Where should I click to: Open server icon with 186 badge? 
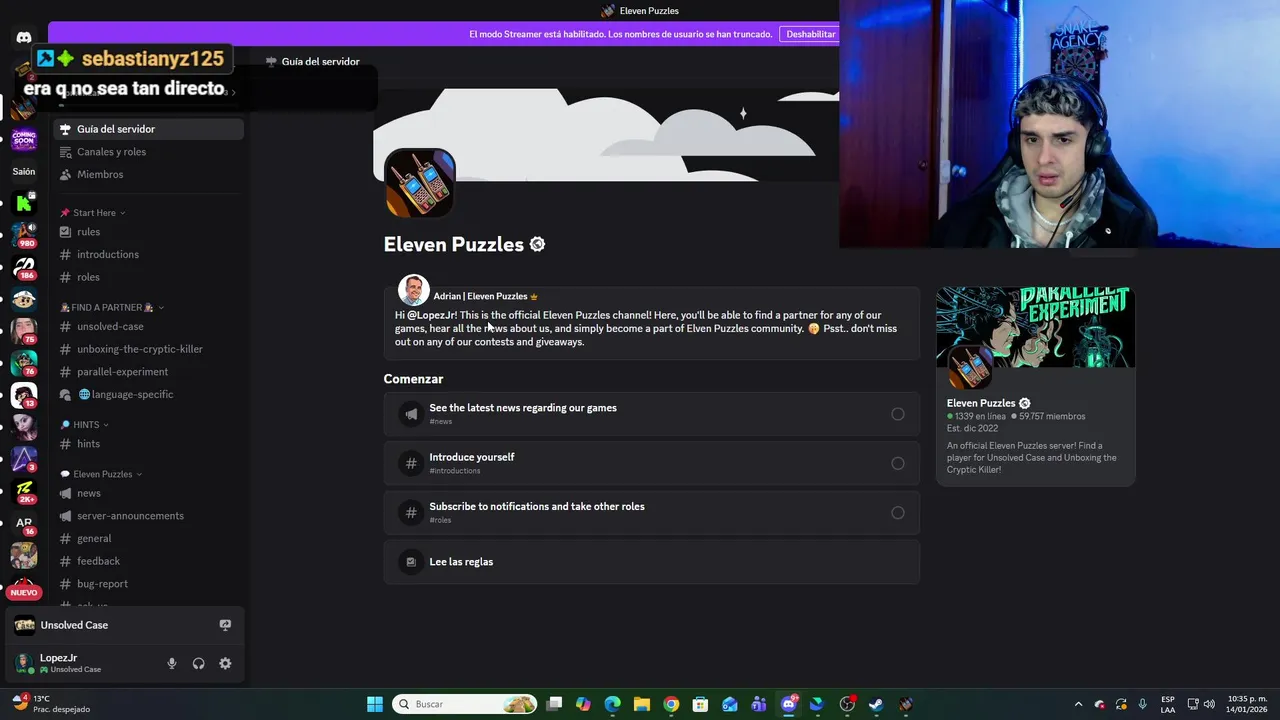tap(24, 267)
